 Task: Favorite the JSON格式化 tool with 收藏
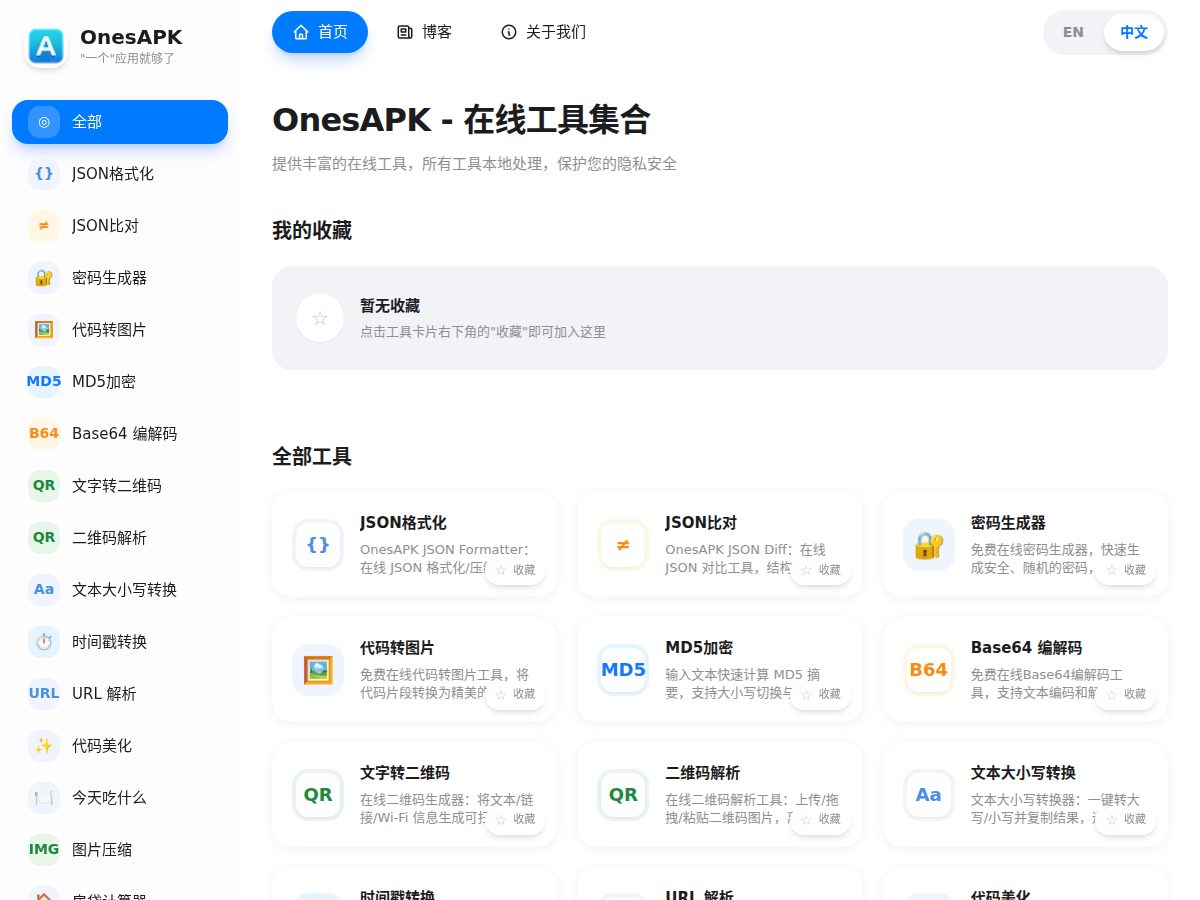[x=515, y=569]
